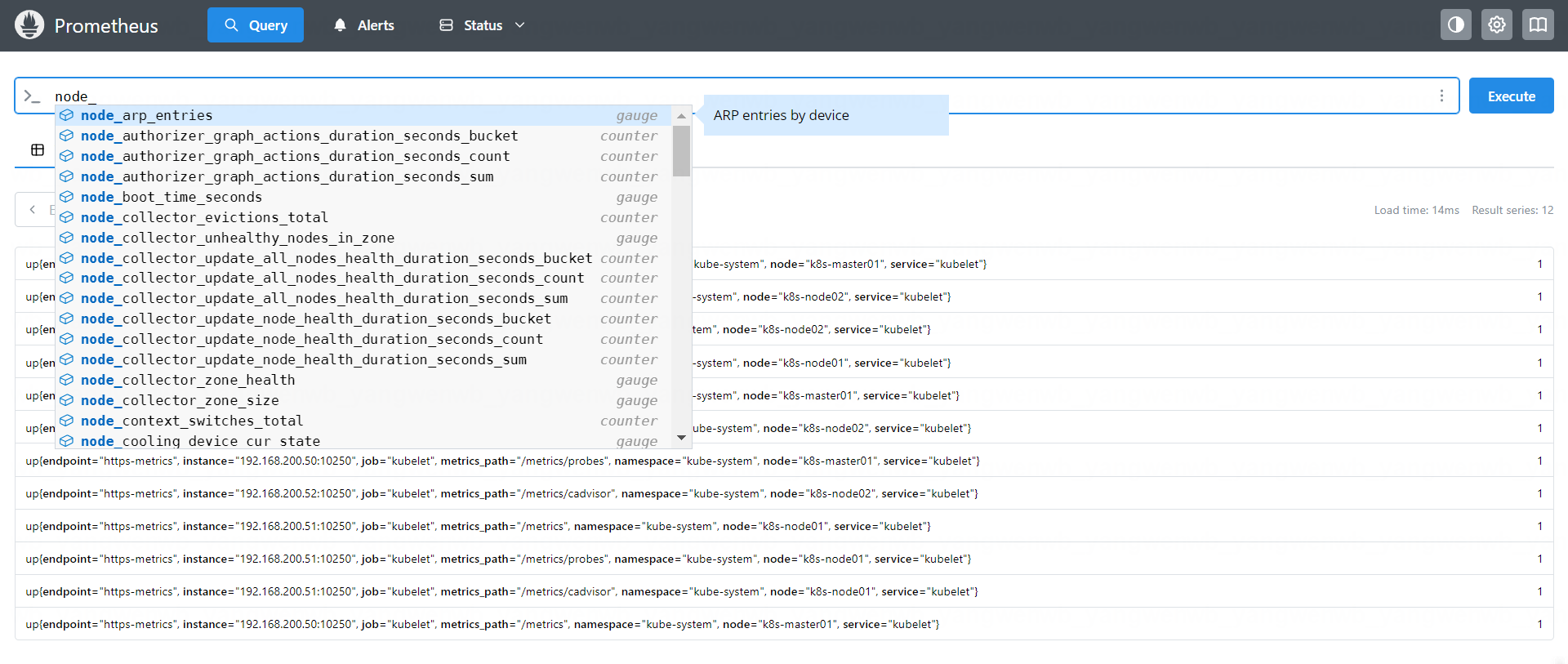1568x664 pixels.
Task: Open the documentation book icon
Action: pos(1538,25)
